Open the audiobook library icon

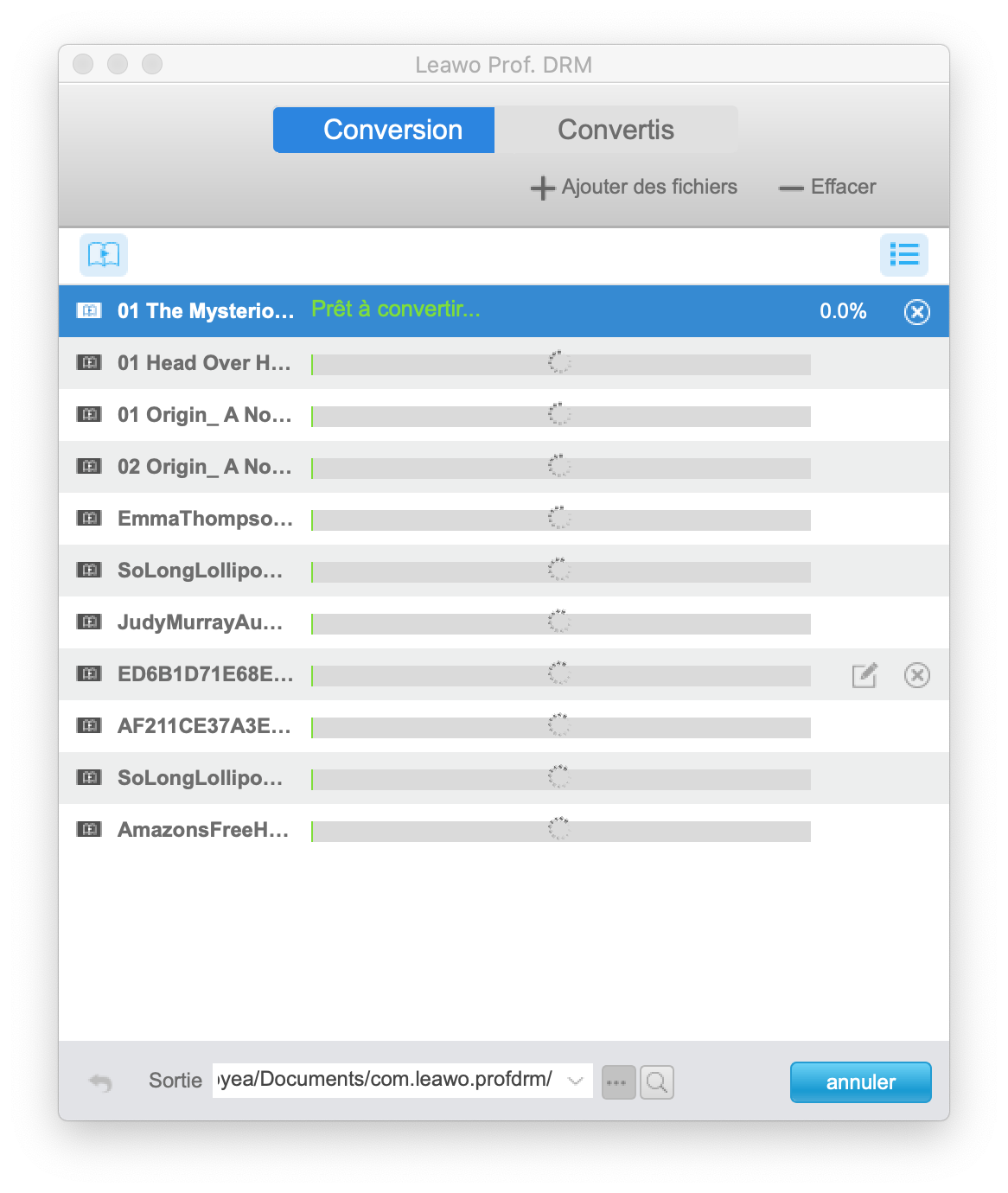point(104,255)
